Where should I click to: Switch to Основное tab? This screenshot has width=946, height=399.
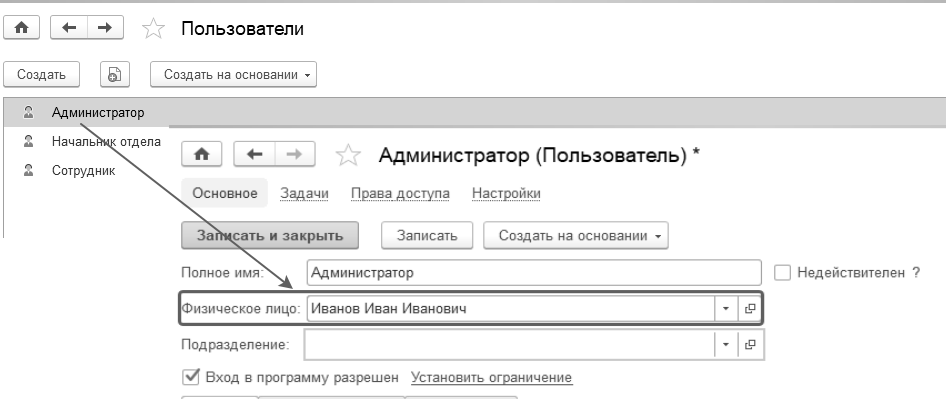click(x=224, y=193)
